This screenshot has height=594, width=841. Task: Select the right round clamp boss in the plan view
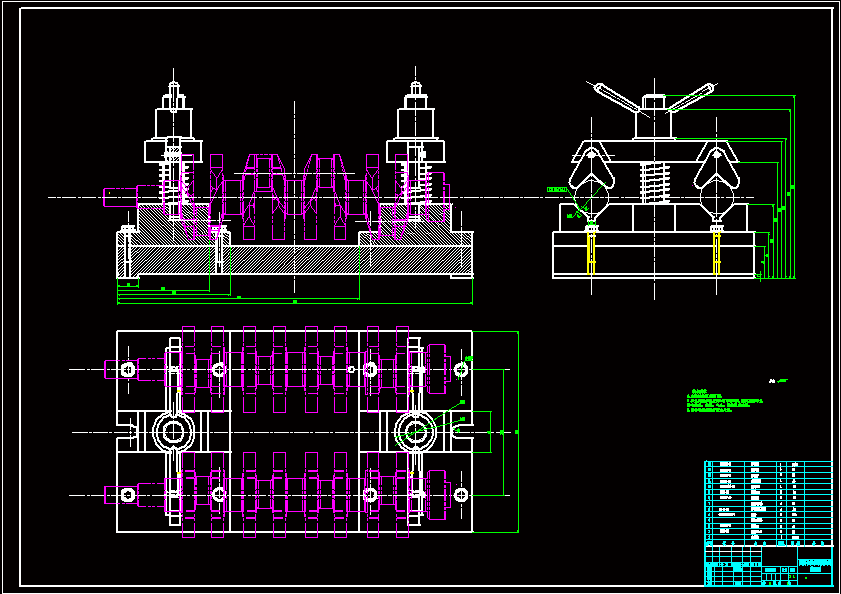click(415, 432)
